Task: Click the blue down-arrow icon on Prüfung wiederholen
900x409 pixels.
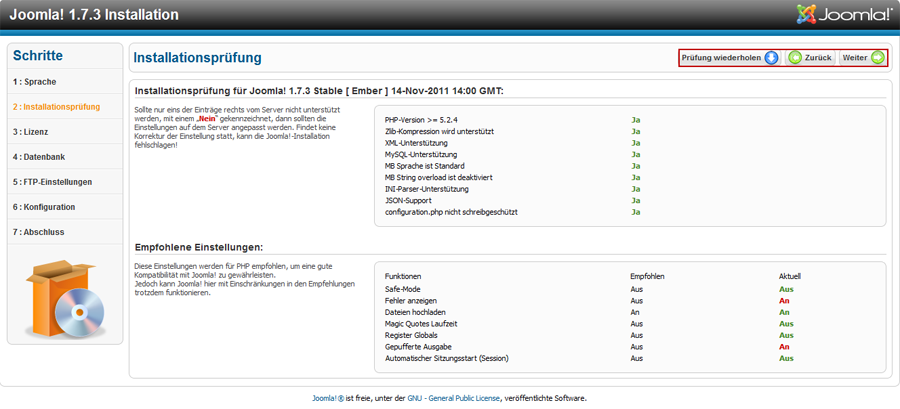Action: pos(771,58)
